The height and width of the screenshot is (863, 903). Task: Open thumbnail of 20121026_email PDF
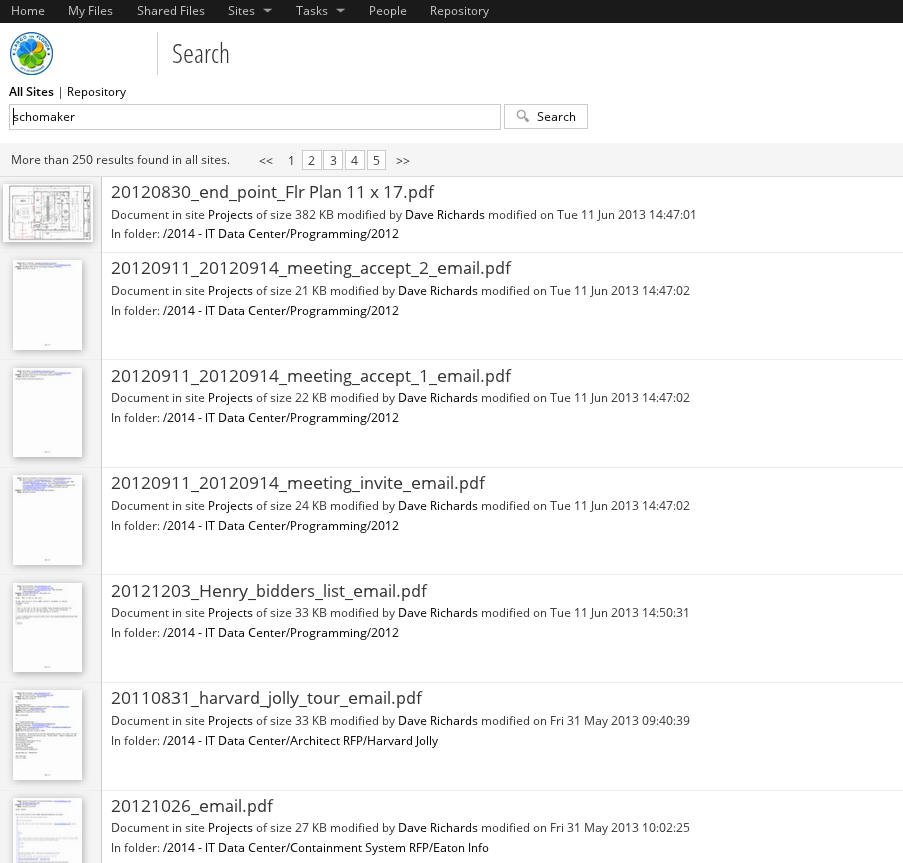47,830
